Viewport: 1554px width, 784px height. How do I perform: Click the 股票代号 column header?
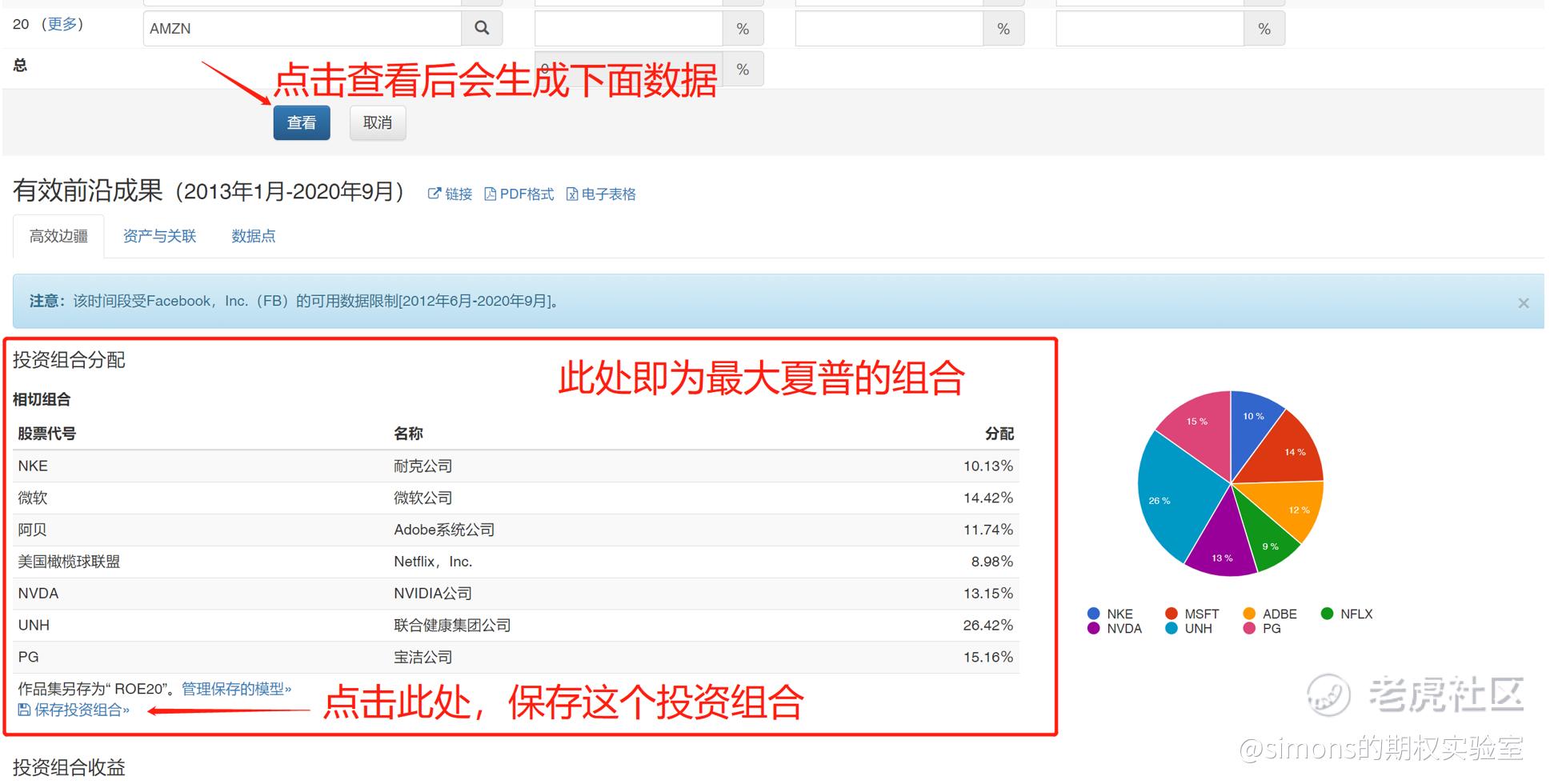point(46,434)
